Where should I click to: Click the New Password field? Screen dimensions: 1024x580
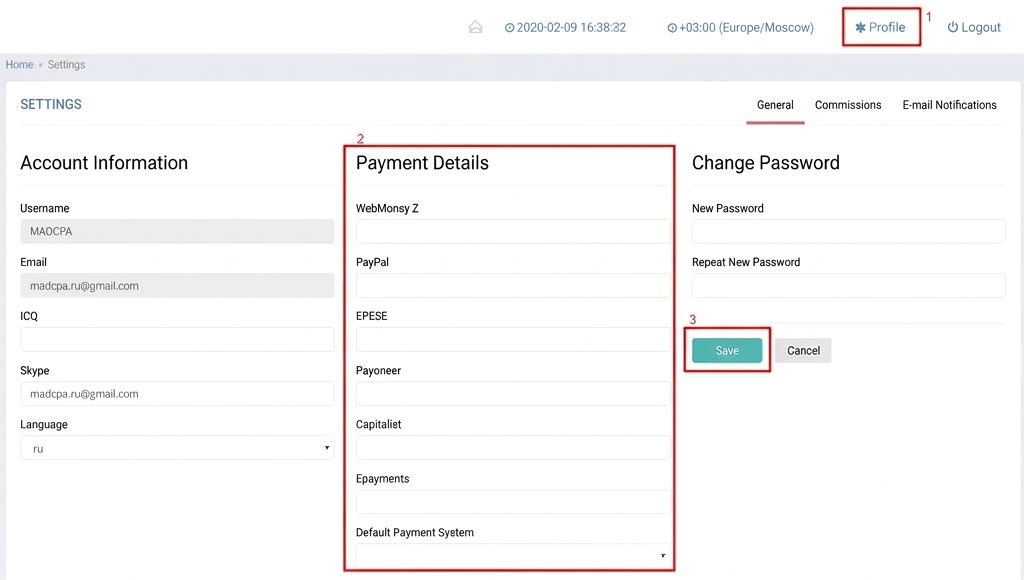[x=848, y=231]
